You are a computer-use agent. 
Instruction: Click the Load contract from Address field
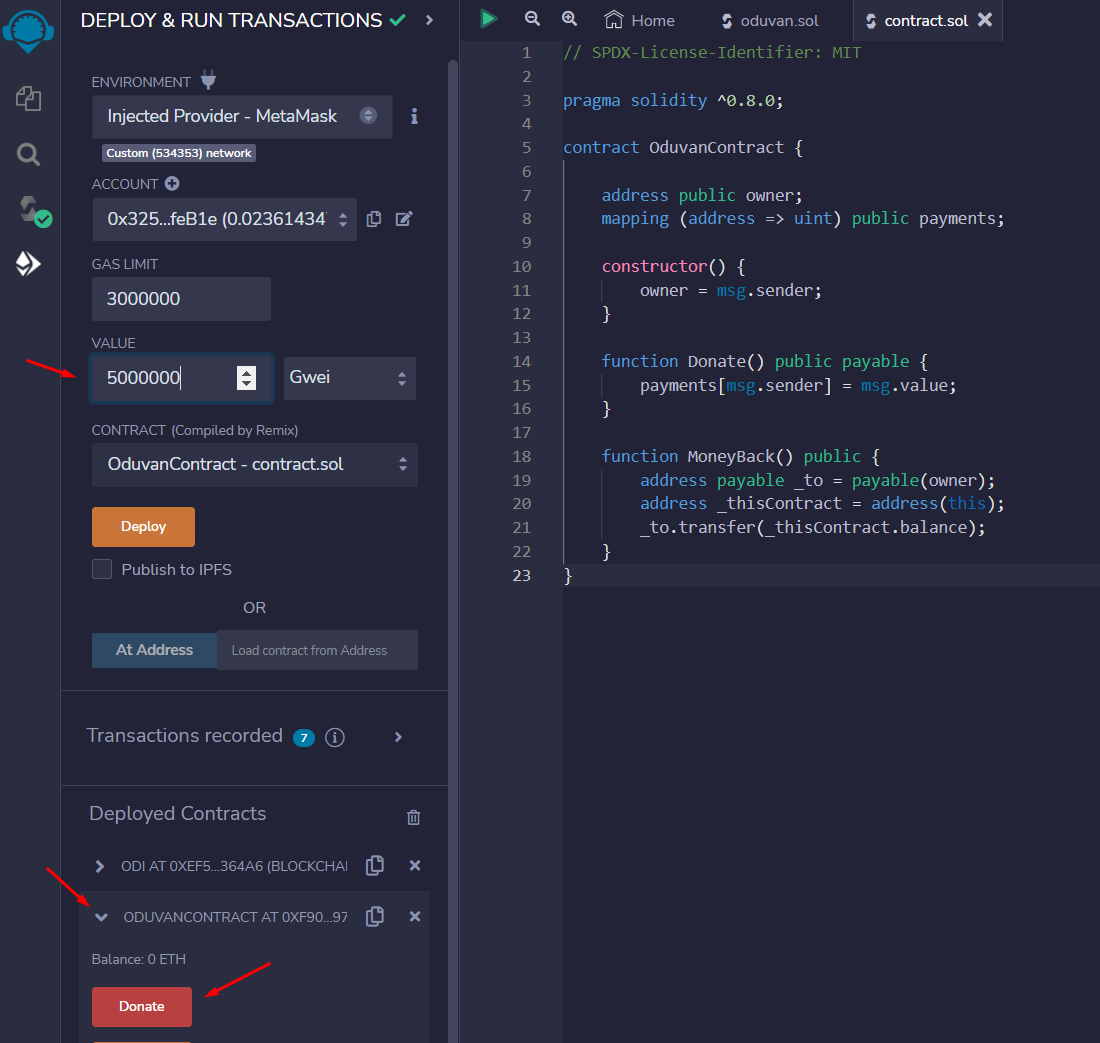click(317, 650)
